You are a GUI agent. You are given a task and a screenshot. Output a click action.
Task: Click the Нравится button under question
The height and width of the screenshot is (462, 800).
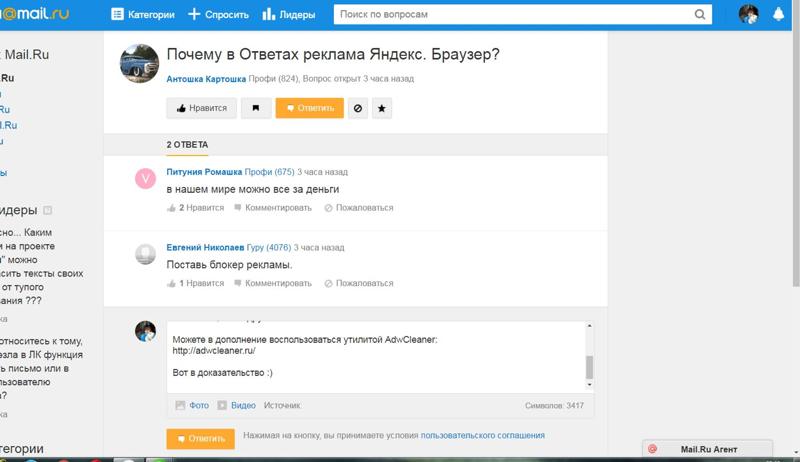pos(202,108)
